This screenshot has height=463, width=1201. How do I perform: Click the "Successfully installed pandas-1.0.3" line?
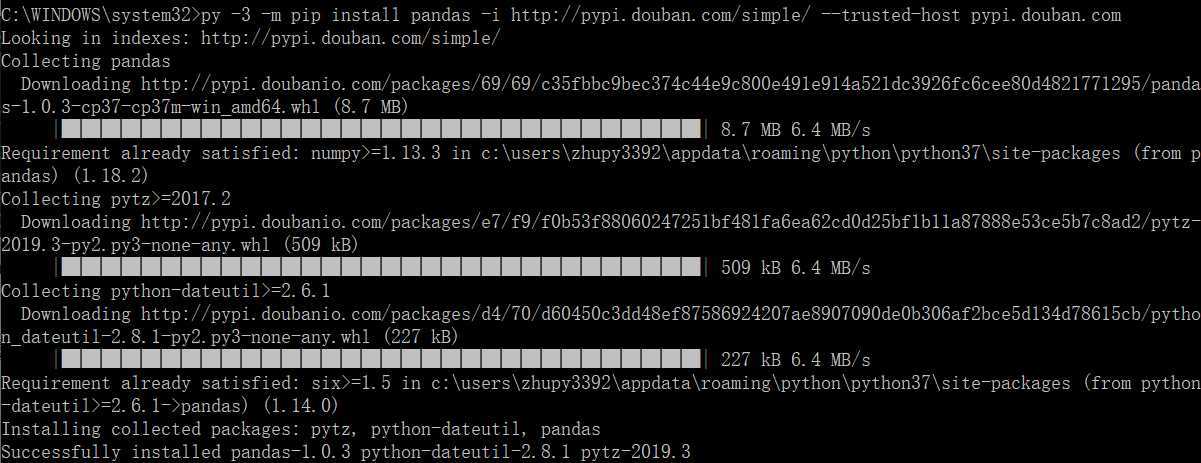tap(346, 452)
